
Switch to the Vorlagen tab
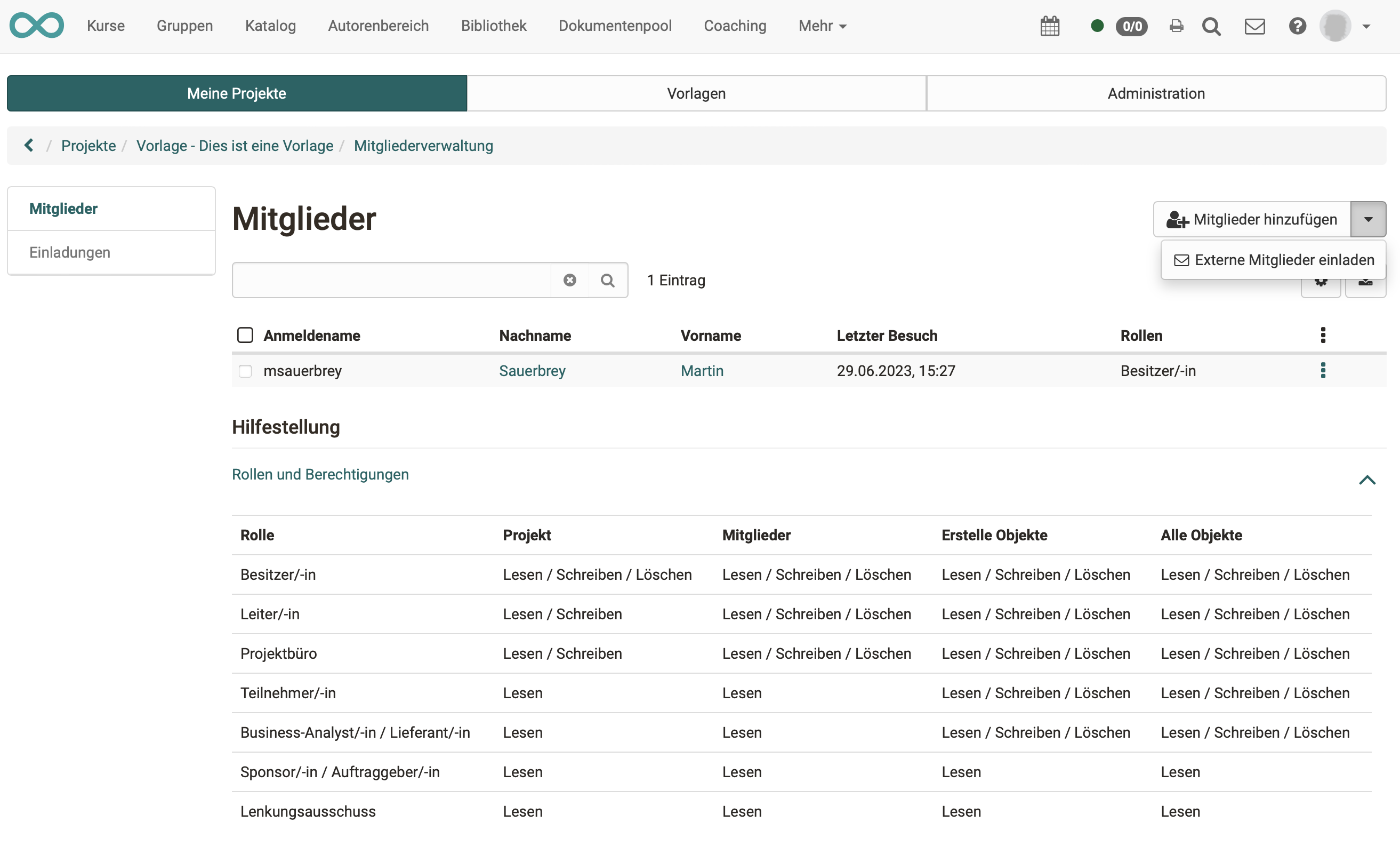click(695, 93)
